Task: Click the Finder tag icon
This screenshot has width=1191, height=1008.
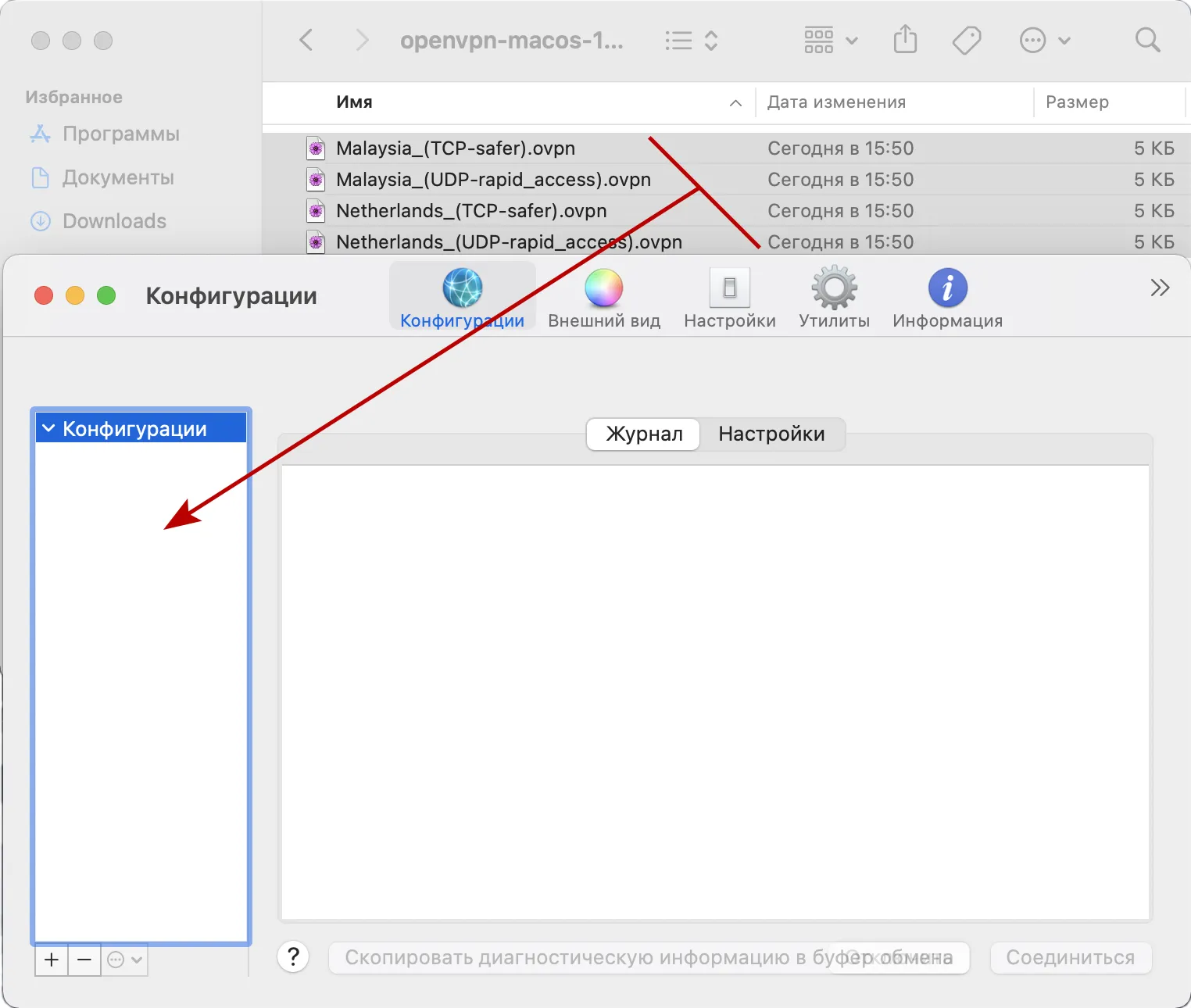Action: tap(967, 40)
